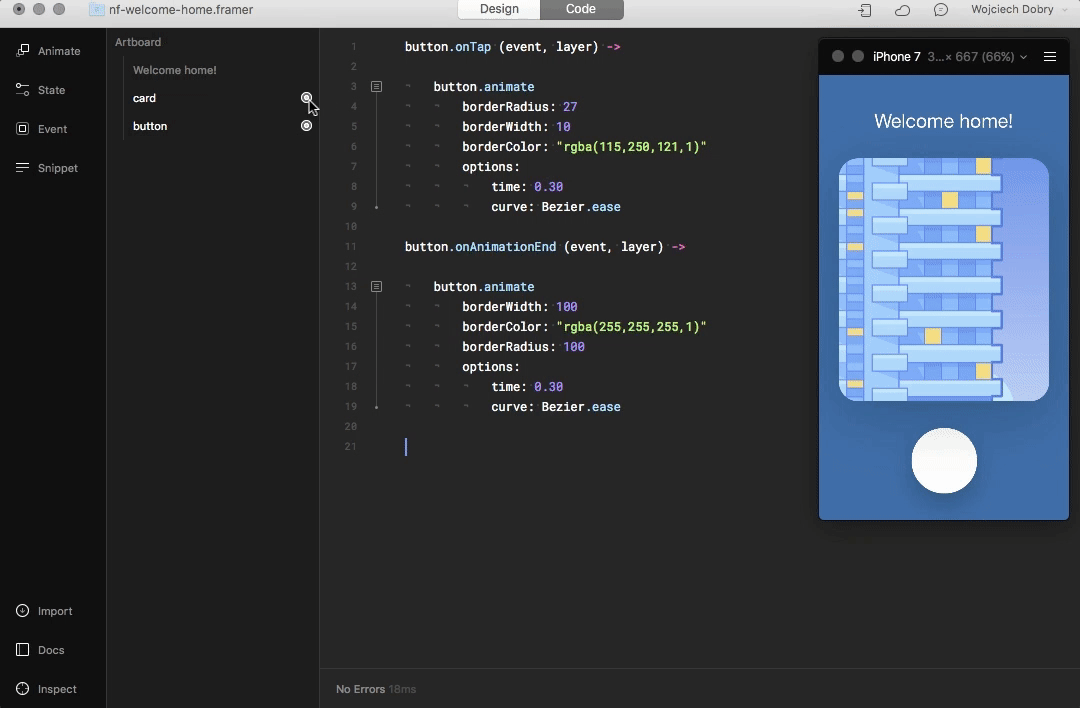Toggle the target circle for card layer
Viewport: 1080px width, 708px height.
(307, 98)
